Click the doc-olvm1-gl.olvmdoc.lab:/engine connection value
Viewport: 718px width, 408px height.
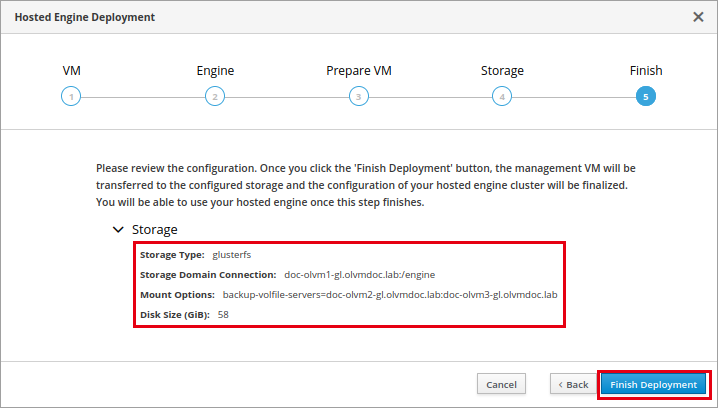(x=359, y=275)
